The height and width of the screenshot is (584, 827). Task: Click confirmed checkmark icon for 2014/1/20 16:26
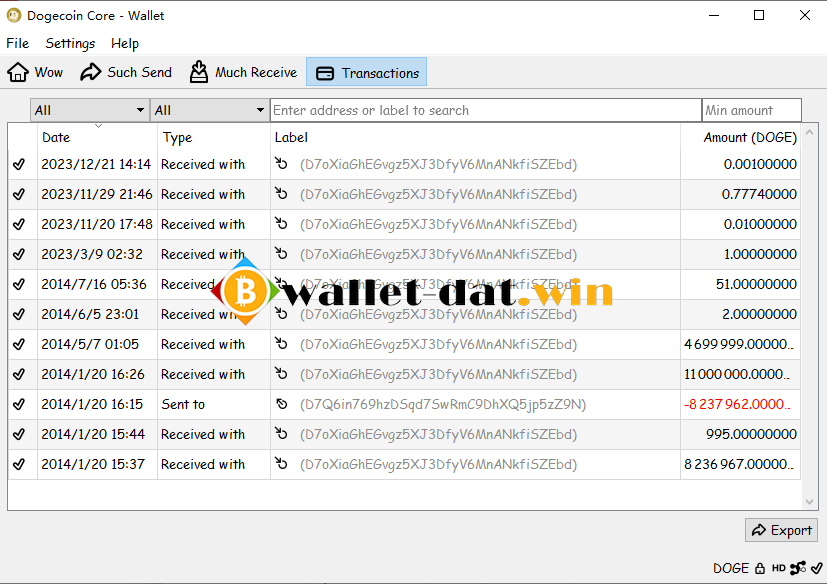coord(19,374)
